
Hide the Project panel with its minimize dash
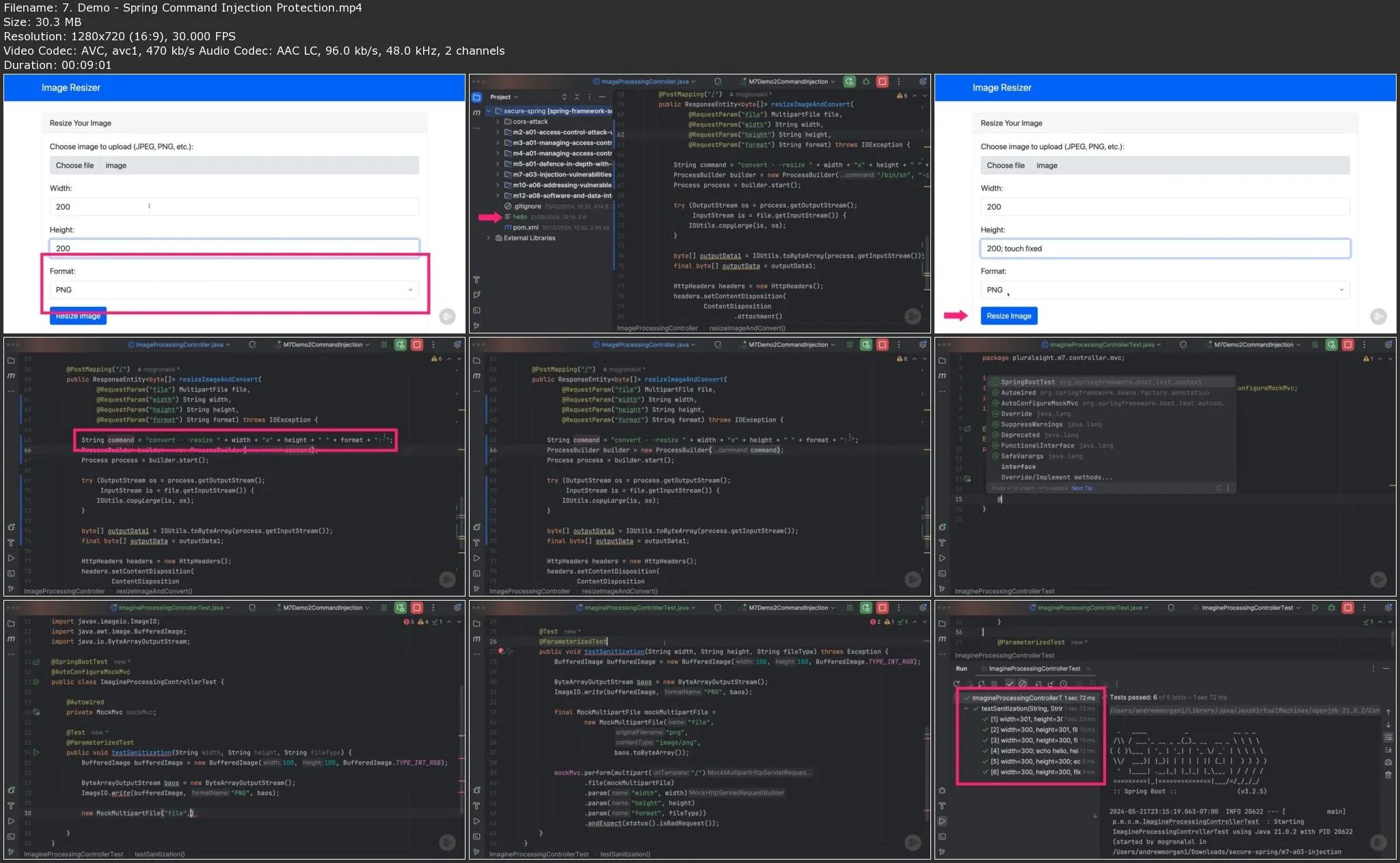click(x=602, y=97)
